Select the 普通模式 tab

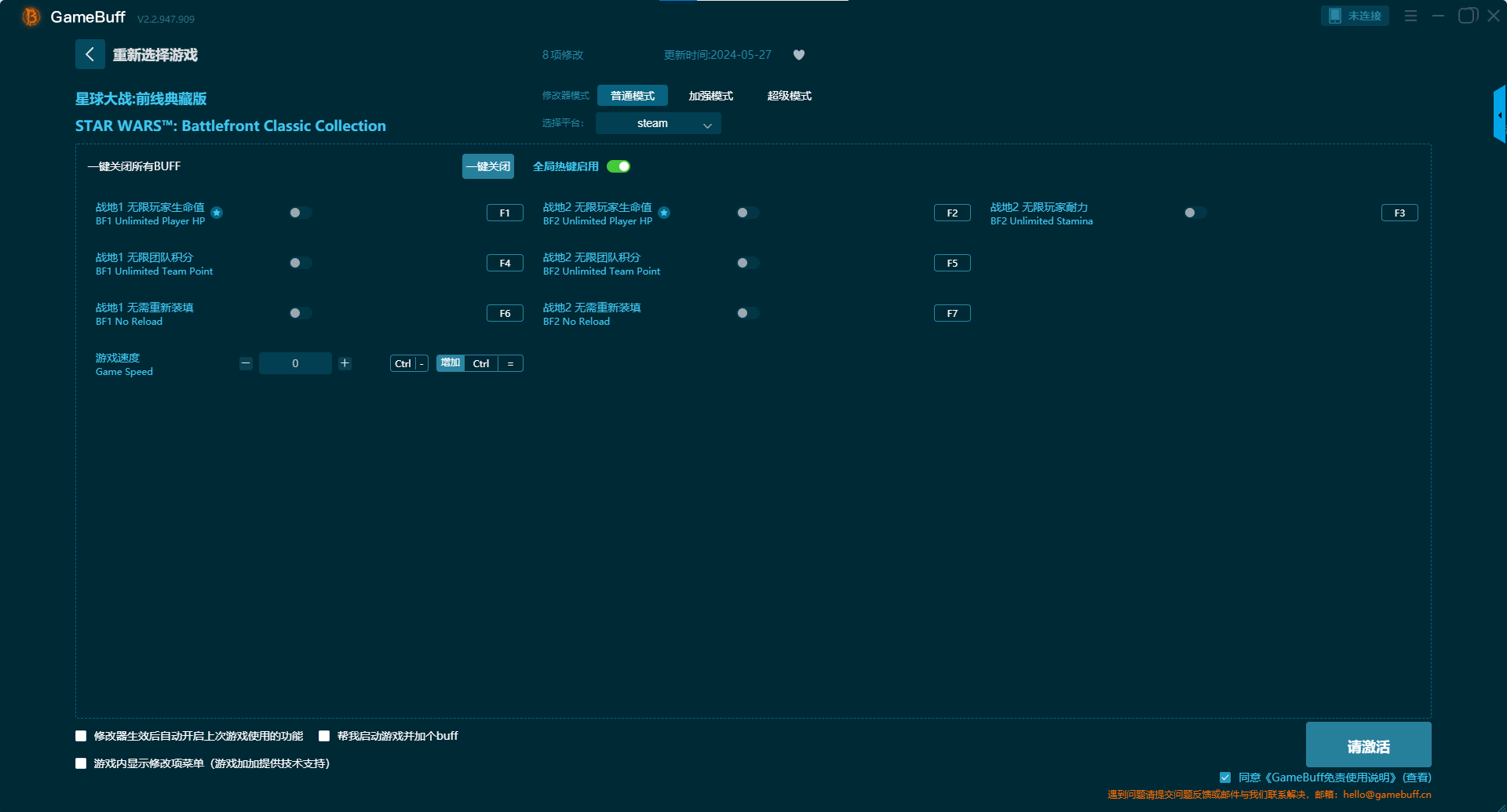pyautogui.click(x=633, y=96)
